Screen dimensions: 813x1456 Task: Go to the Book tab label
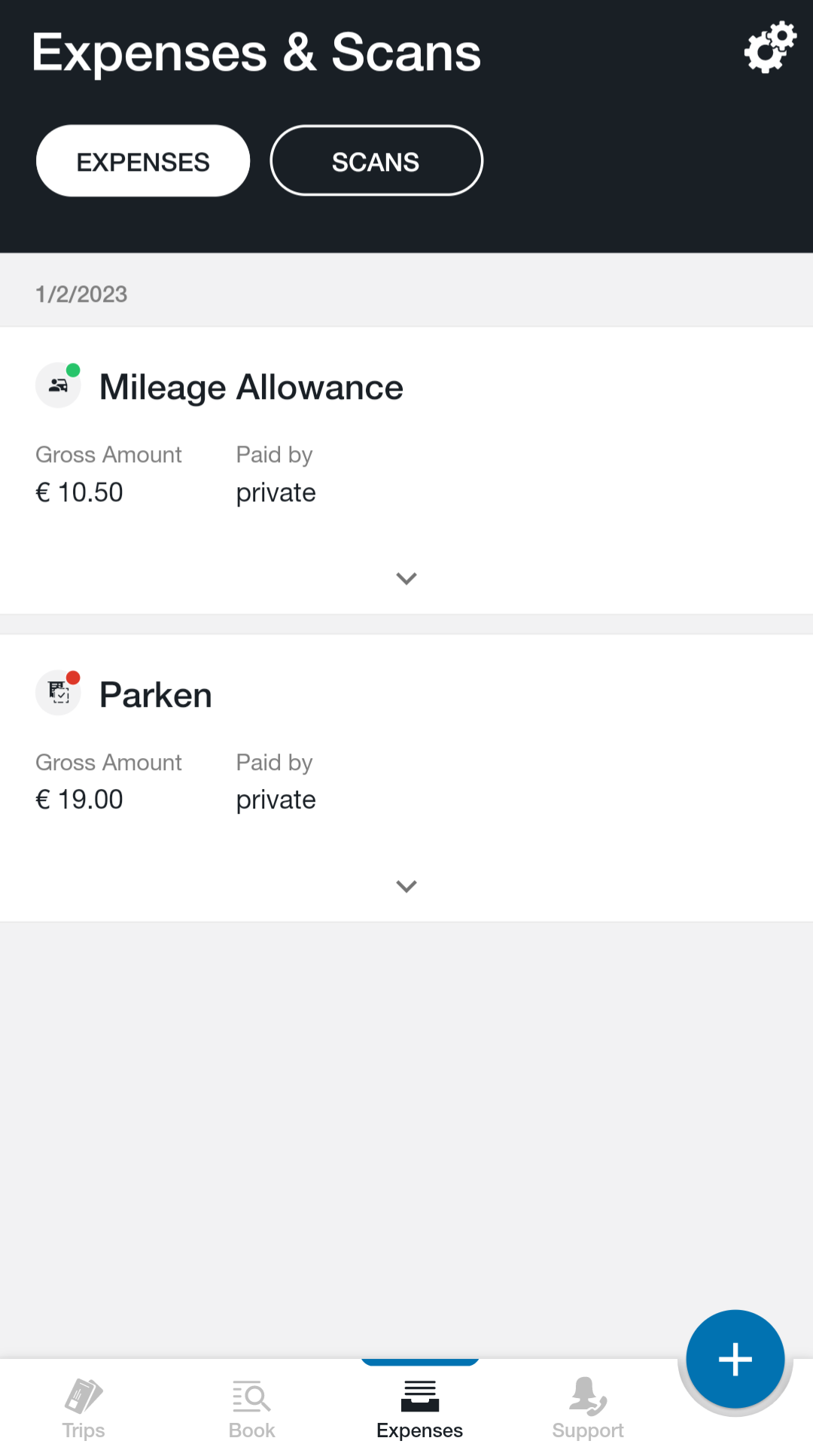pos(251,1430)
